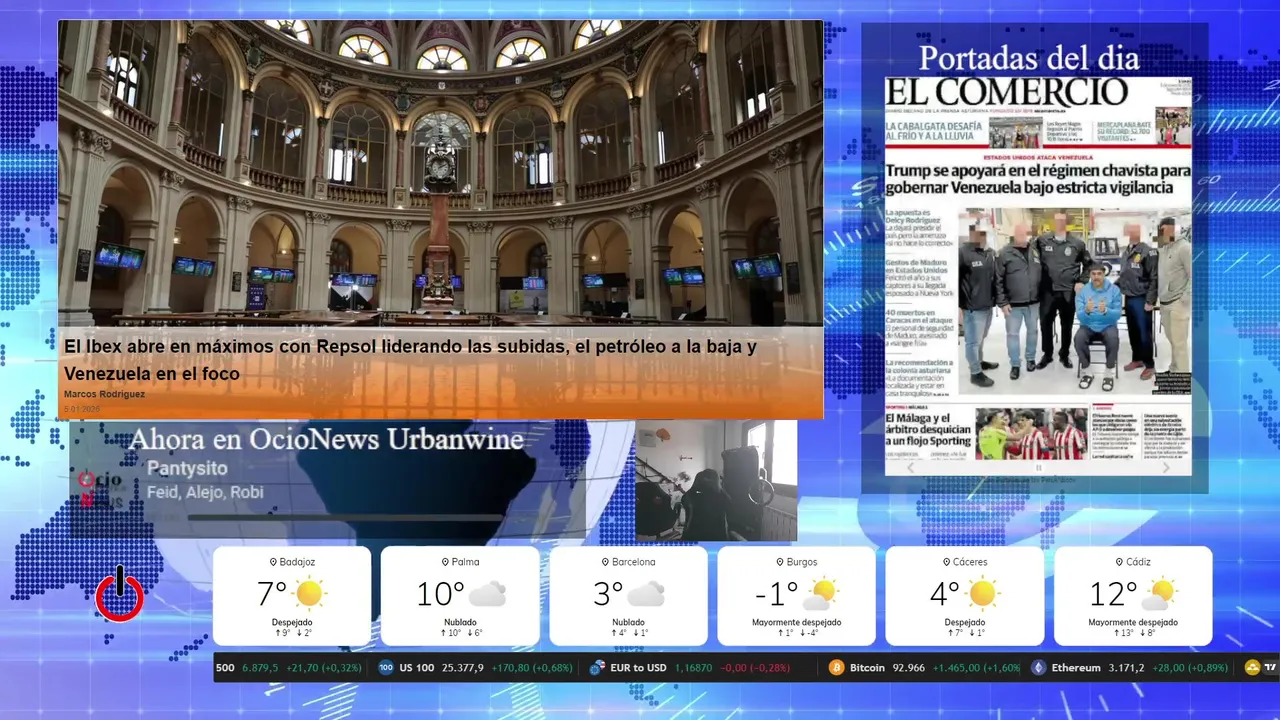Click the Ethereum label in ticker
Image resolution: width=1280 pixels, height=720 pixels.
1076,667
